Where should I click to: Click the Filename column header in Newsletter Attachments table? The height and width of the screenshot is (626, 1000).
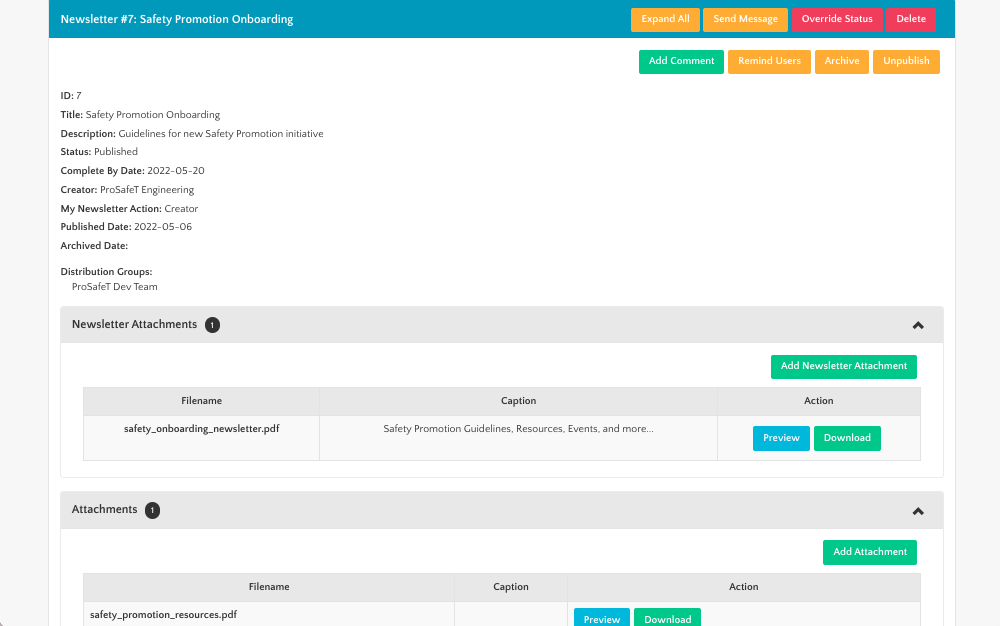pos(202,401)
